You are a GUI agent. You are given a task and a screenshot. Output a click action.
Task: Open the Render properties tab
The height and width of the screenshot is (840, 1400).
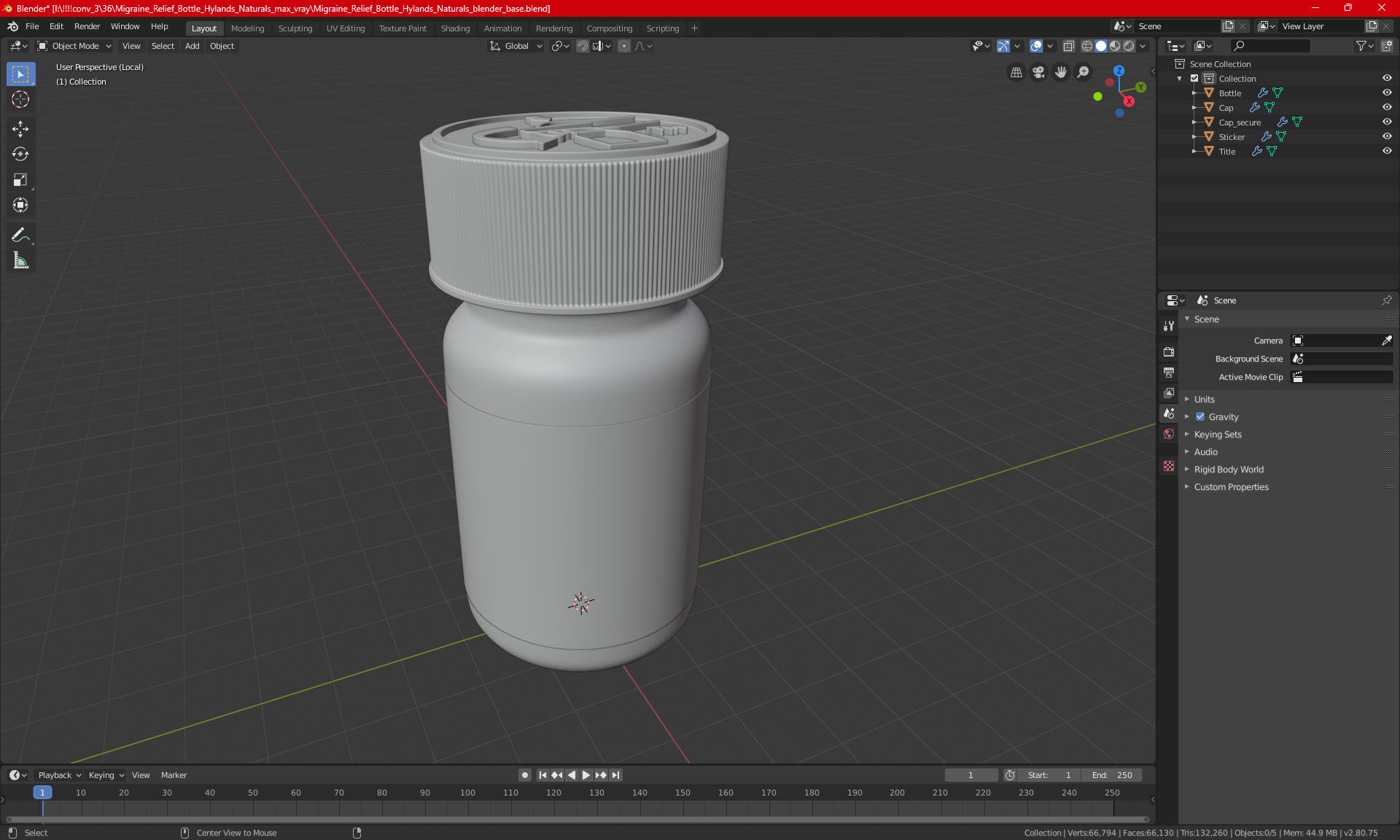pyautogui.click(x=1169, y=351)
